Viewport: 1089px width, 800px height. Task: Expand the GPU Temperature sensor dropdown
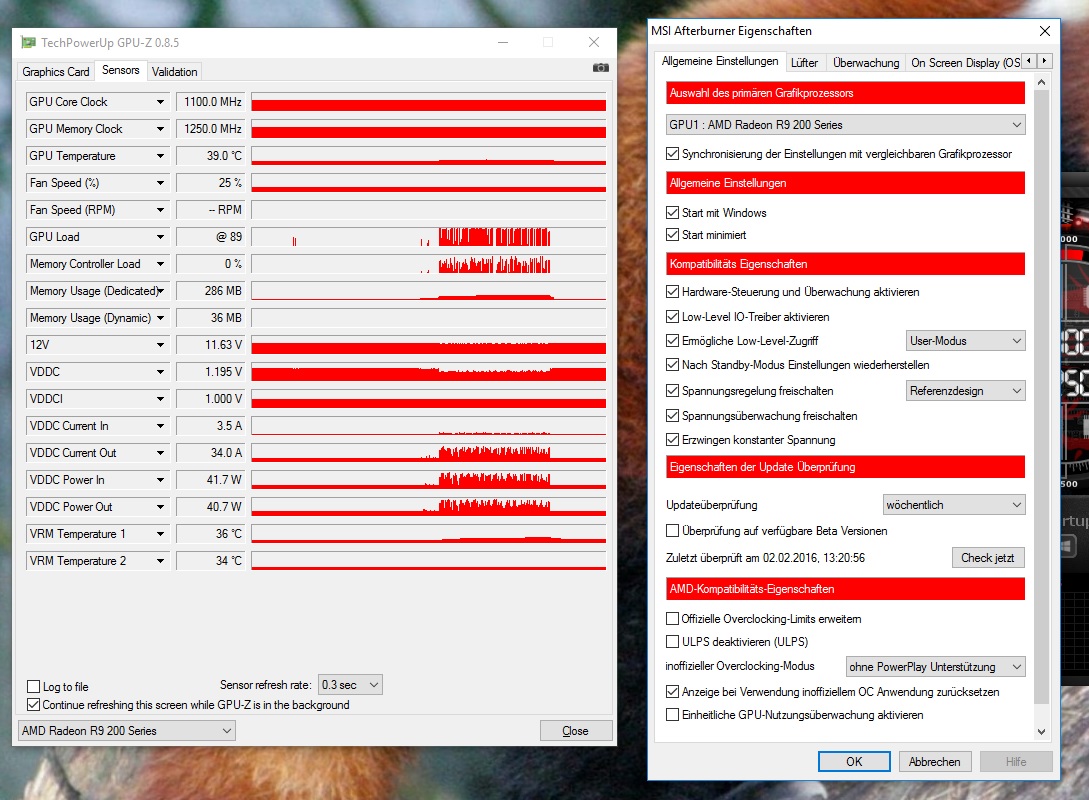(x=160, y=156)
